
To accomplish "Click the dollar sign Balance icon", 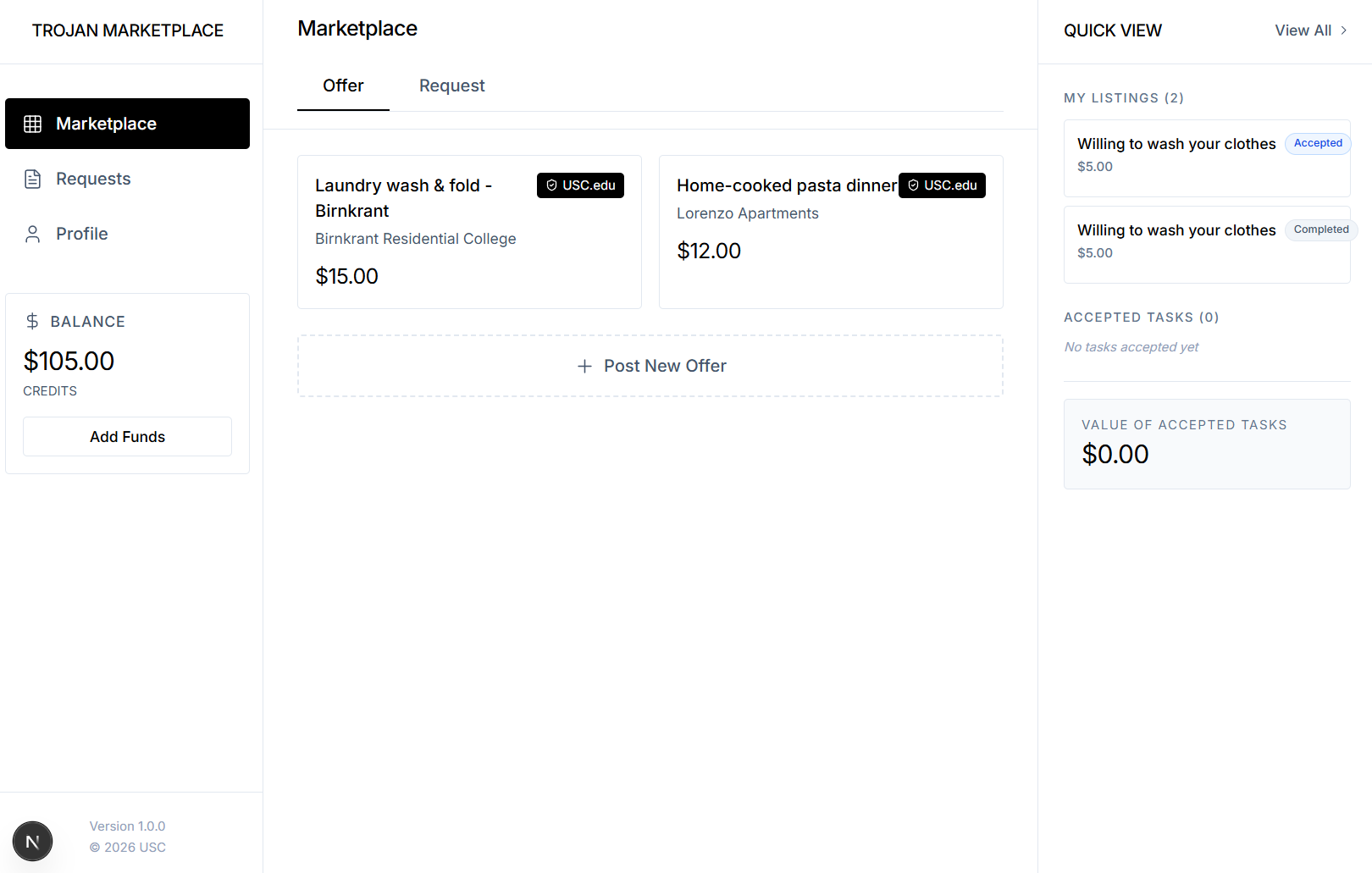I will 32,321.
